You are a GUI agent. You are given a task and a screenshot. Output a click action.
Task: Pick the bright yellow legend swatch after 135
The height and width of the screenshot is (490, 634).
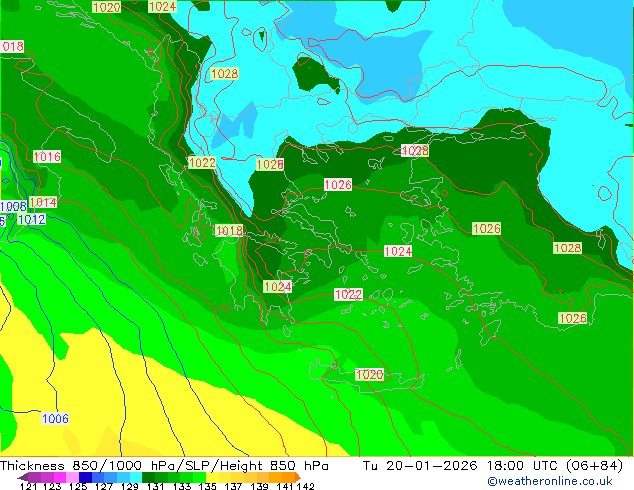pos(212,477)
